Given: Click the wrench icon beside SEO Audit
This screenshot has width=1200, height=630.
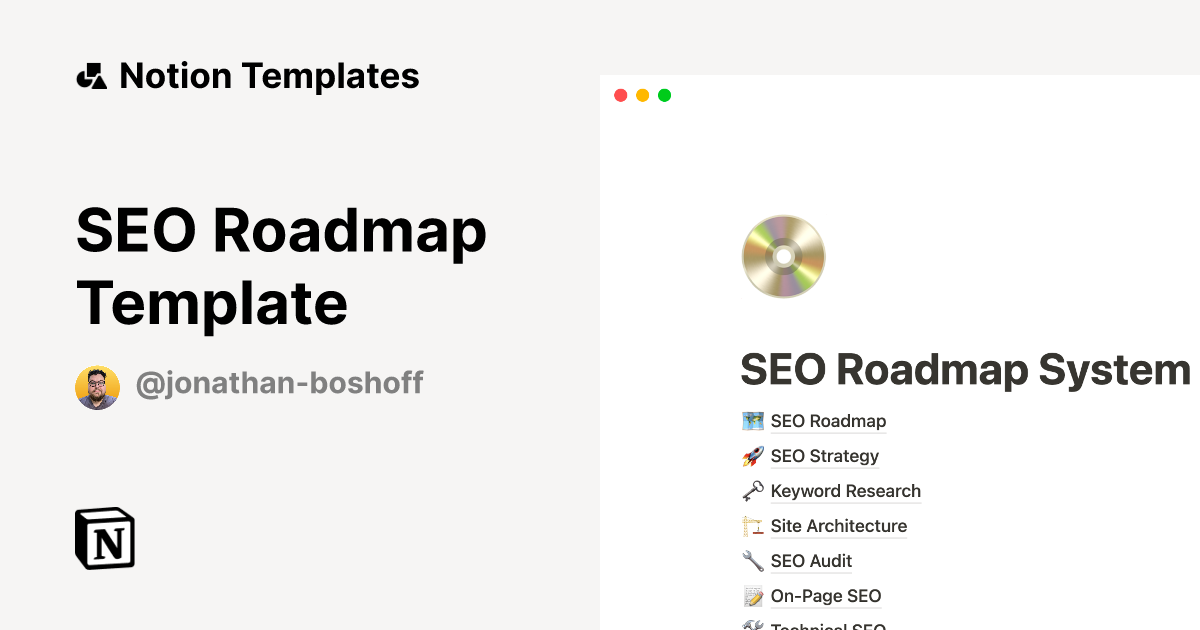Looking at the screenshot, I should 753,561.
